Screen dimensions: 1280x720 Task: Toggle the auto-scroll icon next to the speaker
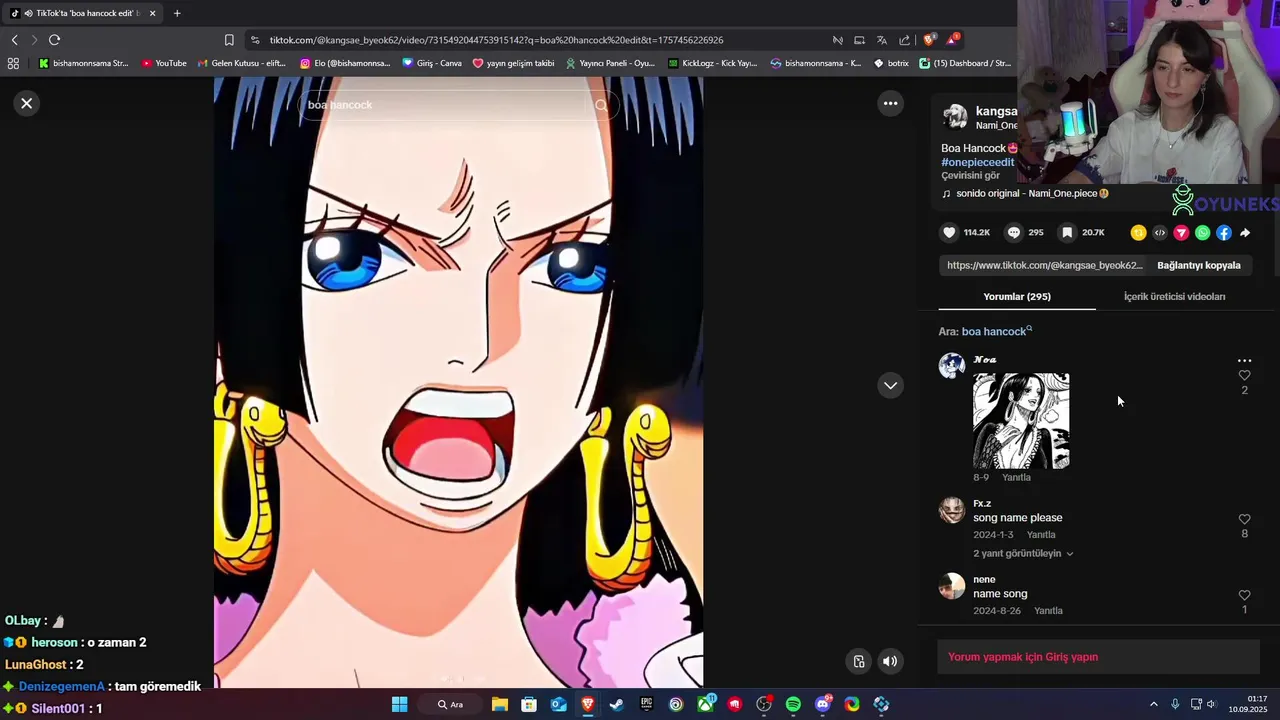[858, 661]
